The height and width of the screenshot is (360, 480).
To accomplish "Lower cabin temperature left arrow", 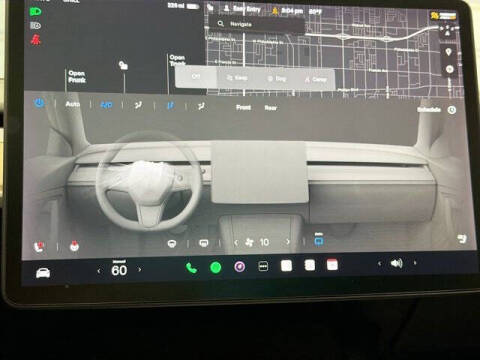I will 99,271.
